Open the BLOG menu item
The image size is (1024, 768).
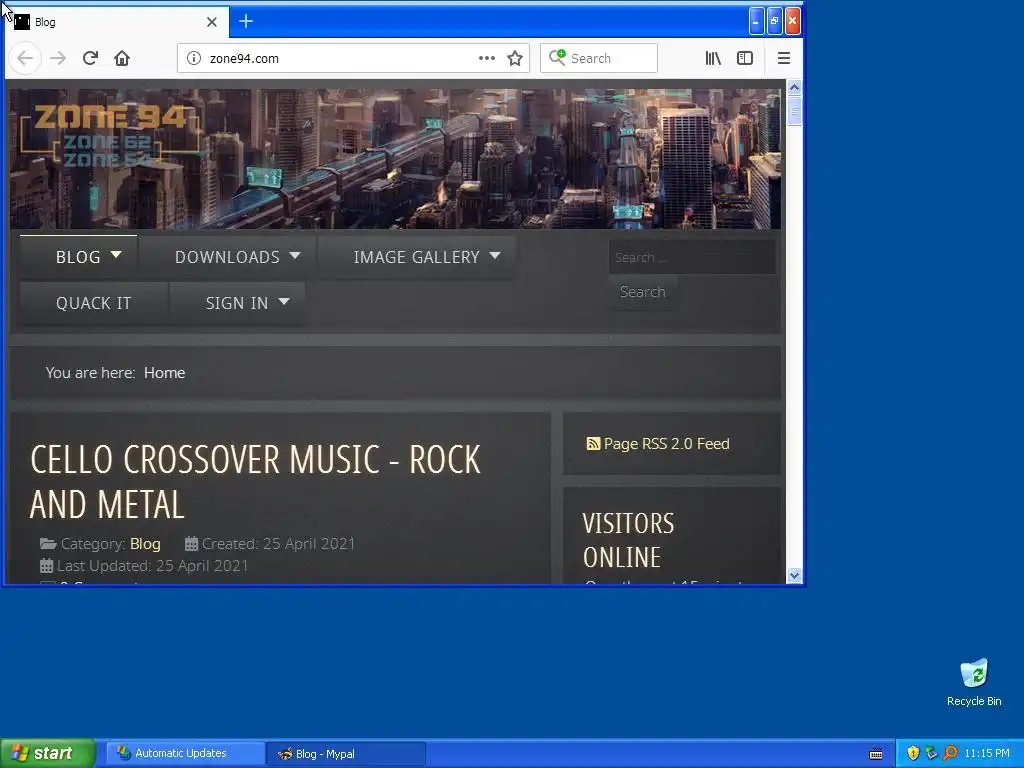tap(78, 257)
